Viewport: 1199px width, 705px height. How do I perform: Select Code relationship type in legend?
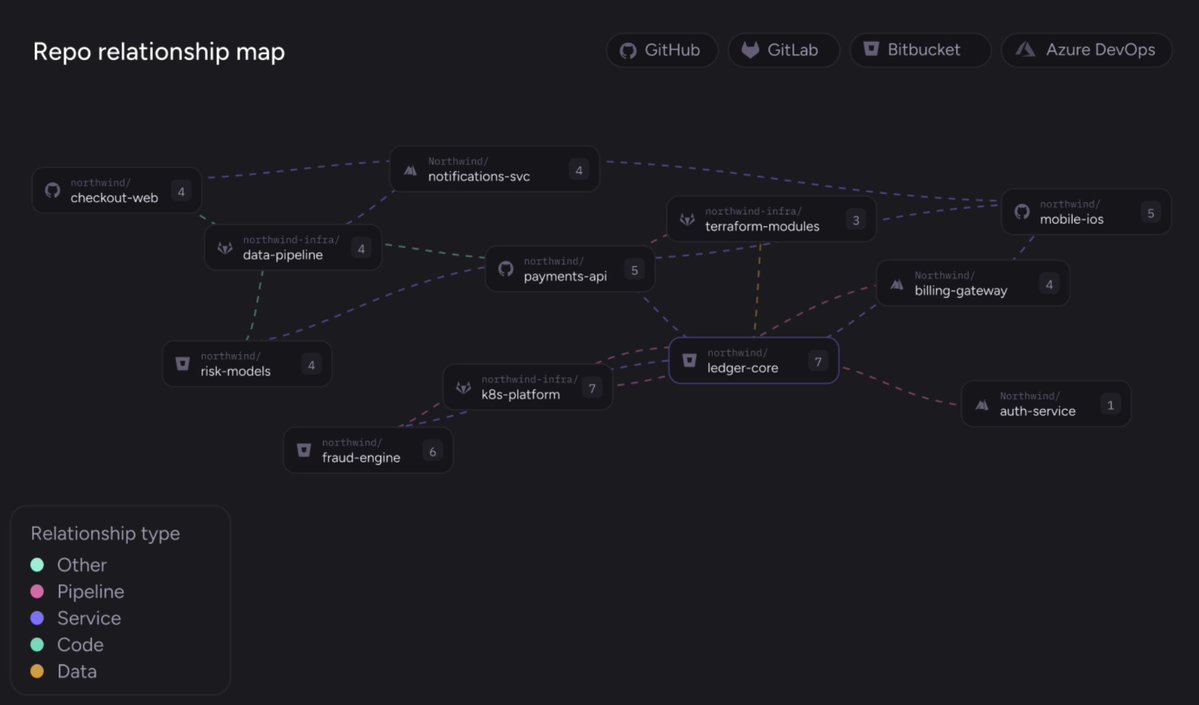pos(67,645)
